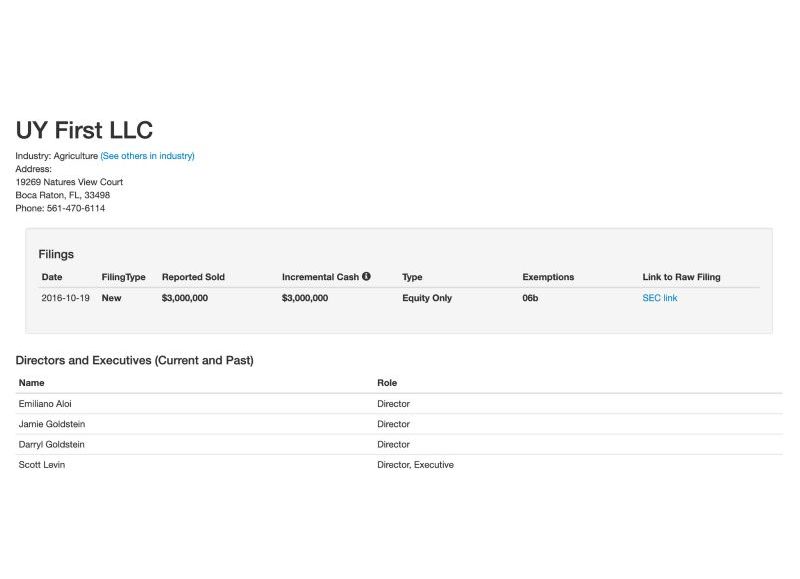Click the Equity Only type cell
Image resolution: width=800 pixels, height=579 pixels.
(427, 298)
